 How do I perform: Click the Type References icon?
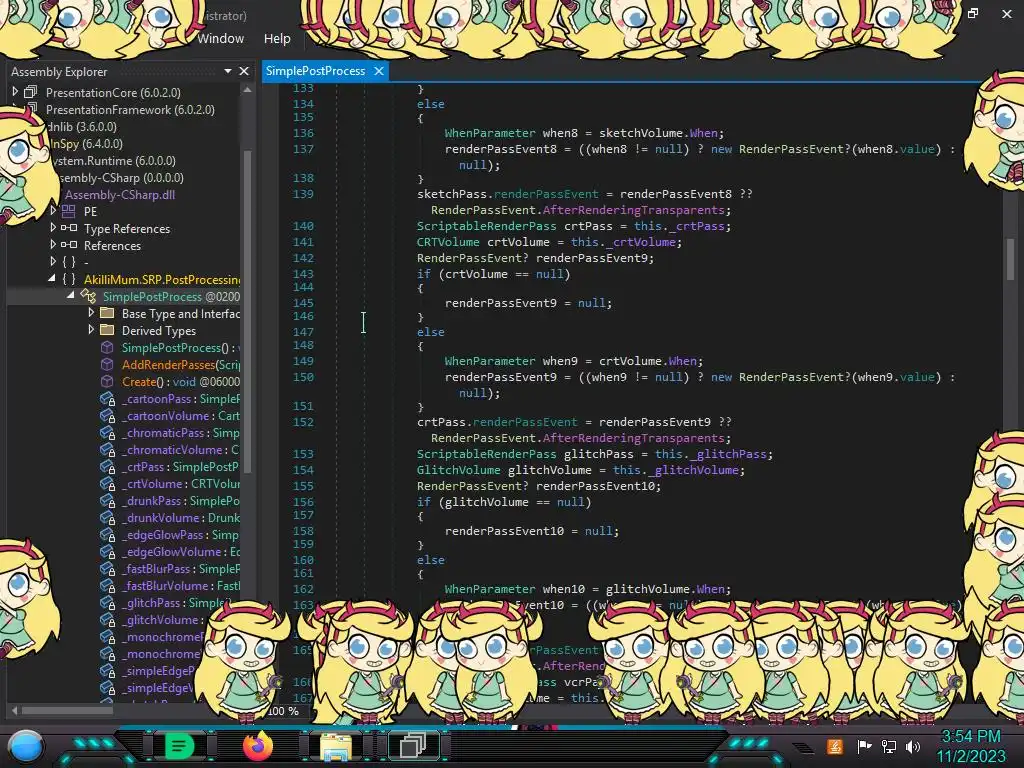point(69,228)
